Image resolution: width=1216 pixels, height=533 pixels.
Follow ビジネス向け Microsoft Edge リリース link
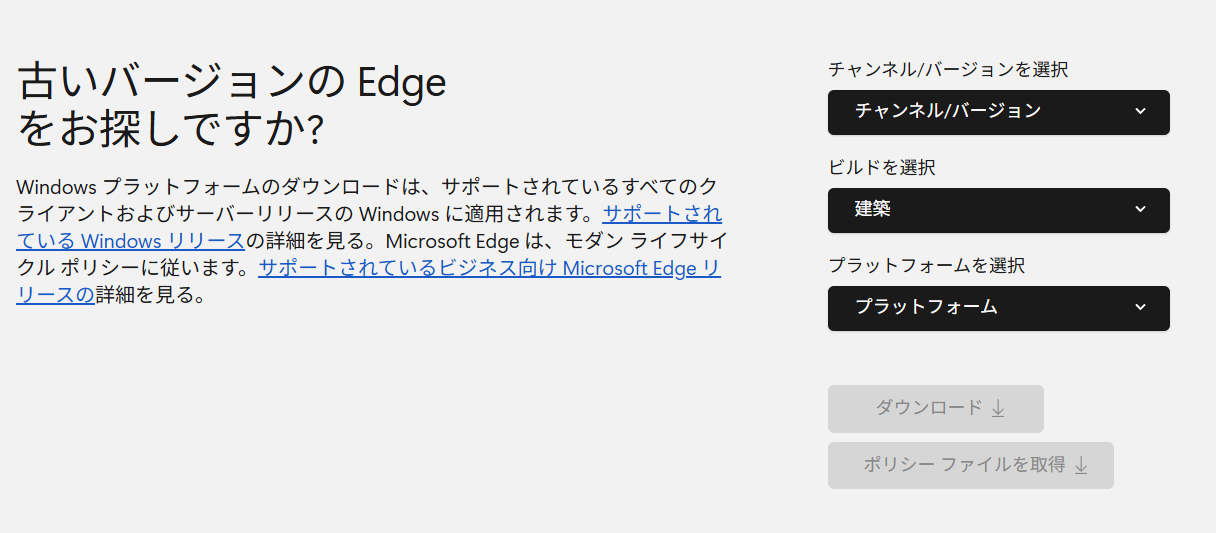click(x=489, y=268)
